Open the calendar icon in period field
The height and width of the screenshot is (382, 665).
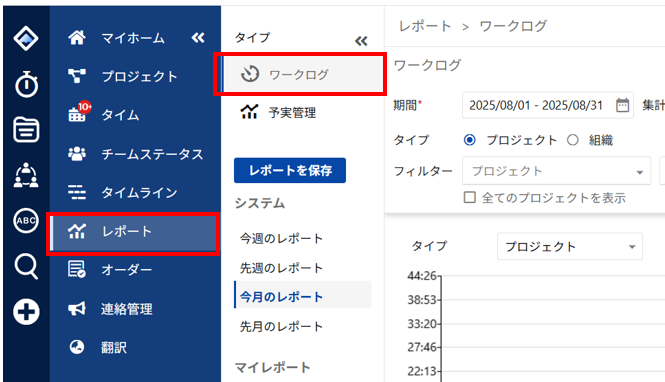click(622, 105)
